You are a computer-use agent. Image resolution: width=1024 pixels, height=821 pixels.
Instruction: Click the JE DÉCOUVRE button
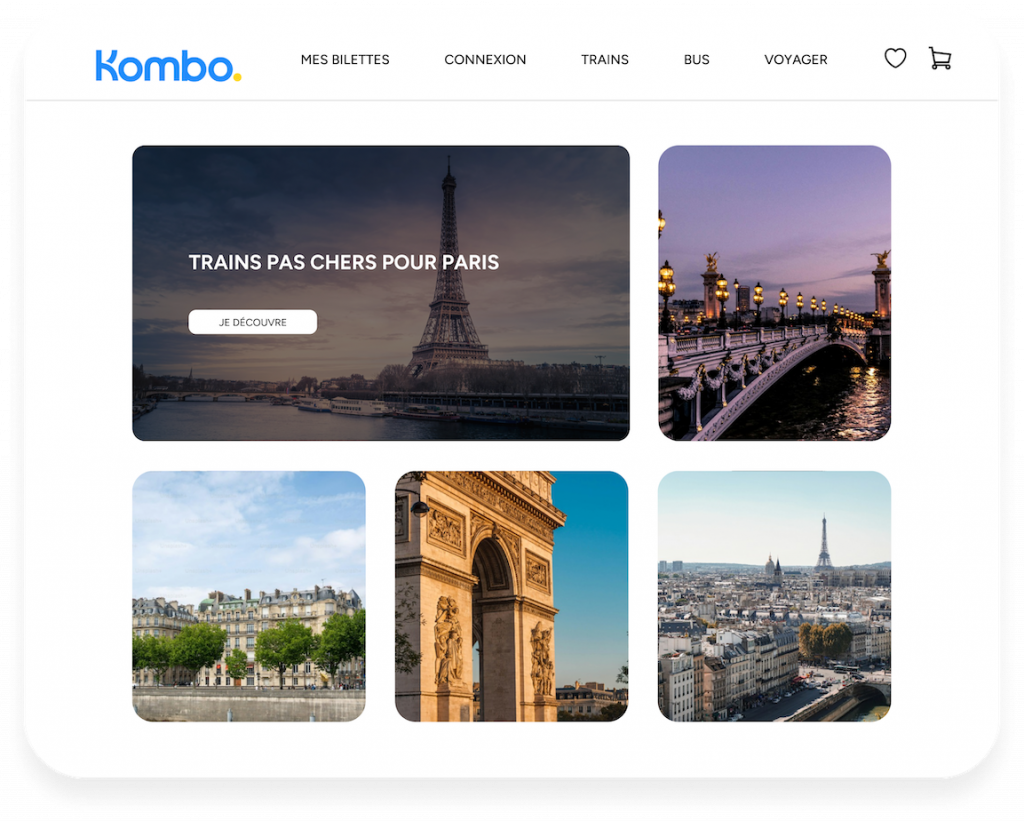(253, 322)
